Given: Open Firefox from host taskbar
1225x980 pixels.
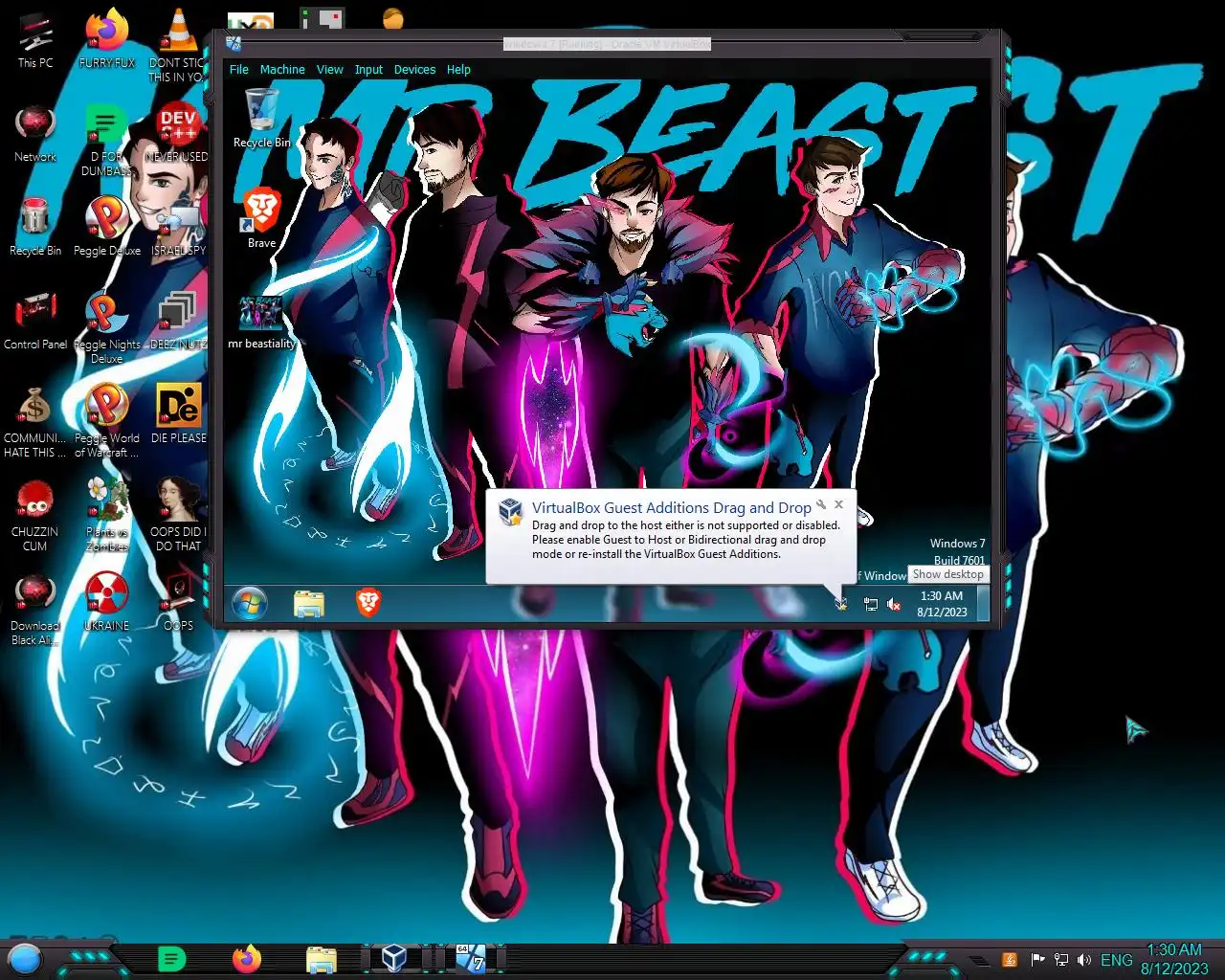Looking at the screenshot, I should (x=247, y=958).
